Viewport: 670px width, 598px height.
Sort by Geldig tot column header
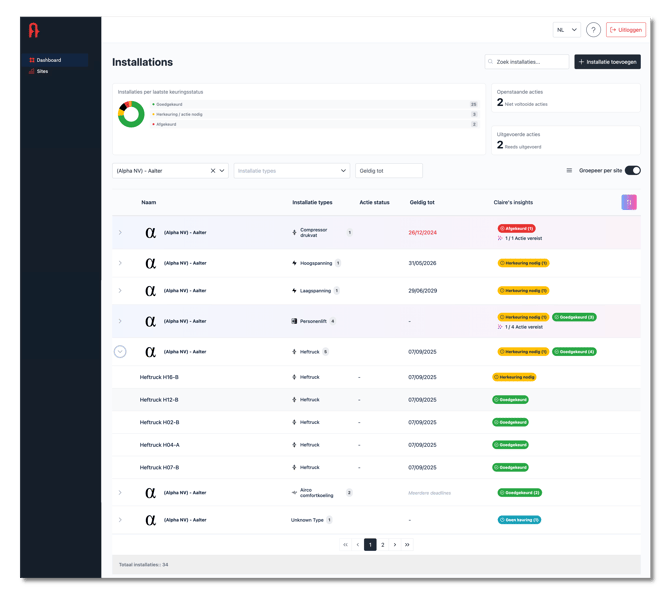[x=422, y=202]
